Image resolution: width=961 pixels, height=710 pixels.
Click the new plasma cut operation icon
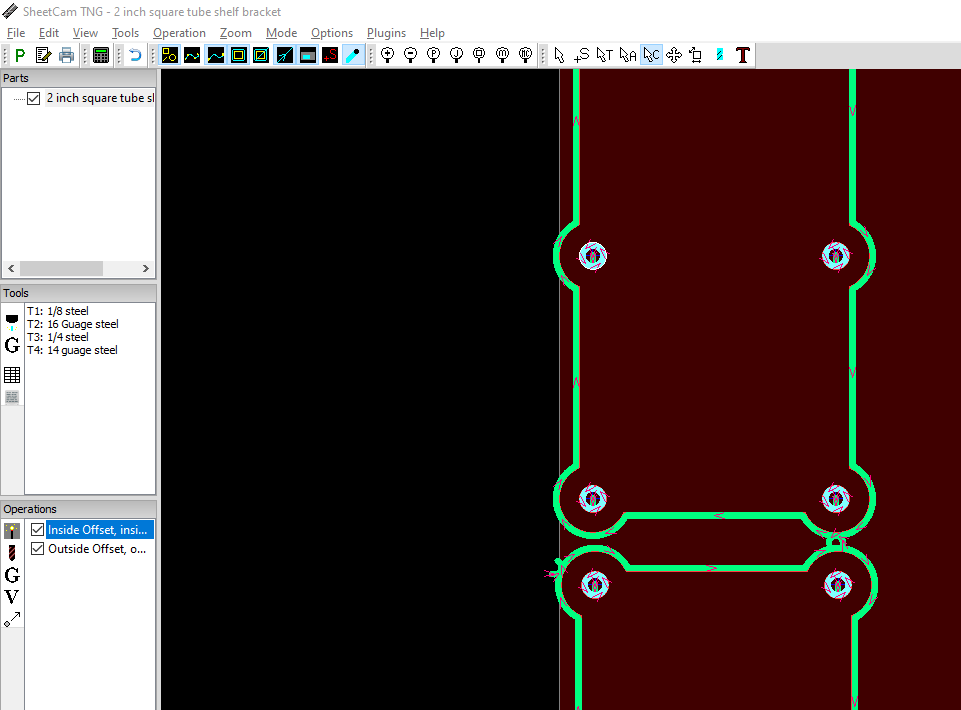pyautogui.click(x=12, y=531)
